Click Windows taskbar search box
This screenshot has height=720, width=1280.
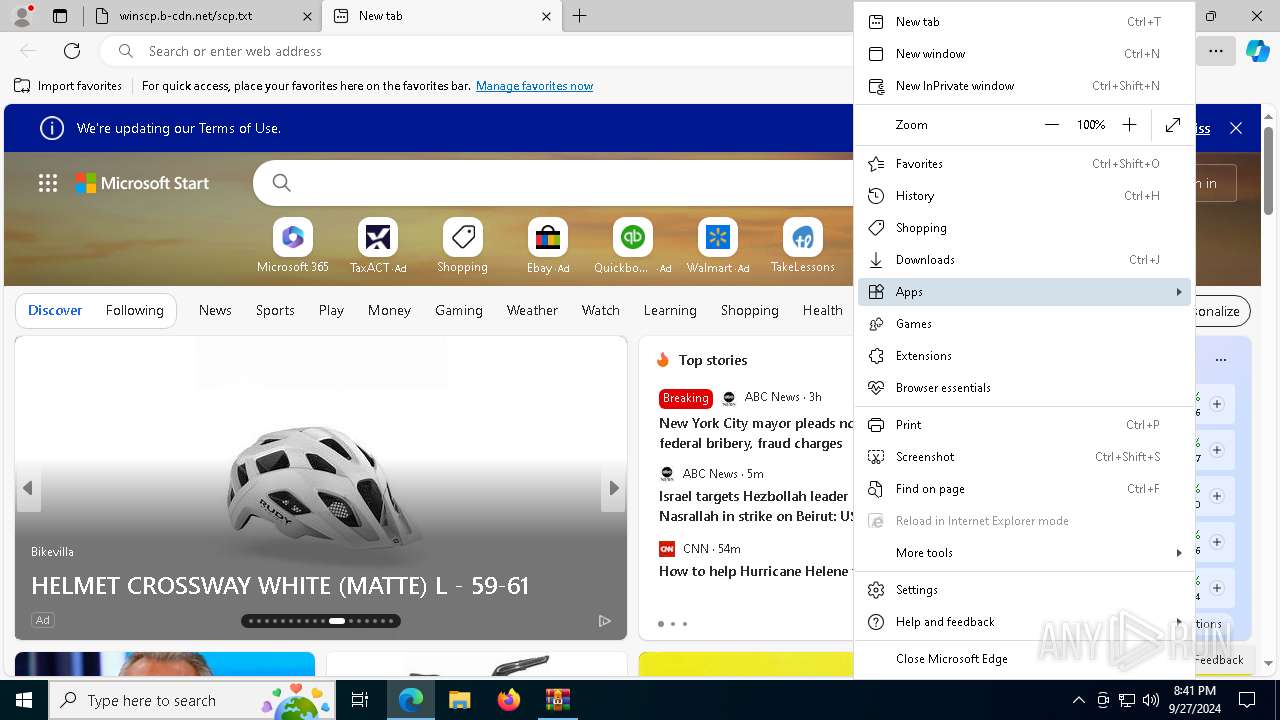(193, 700)
